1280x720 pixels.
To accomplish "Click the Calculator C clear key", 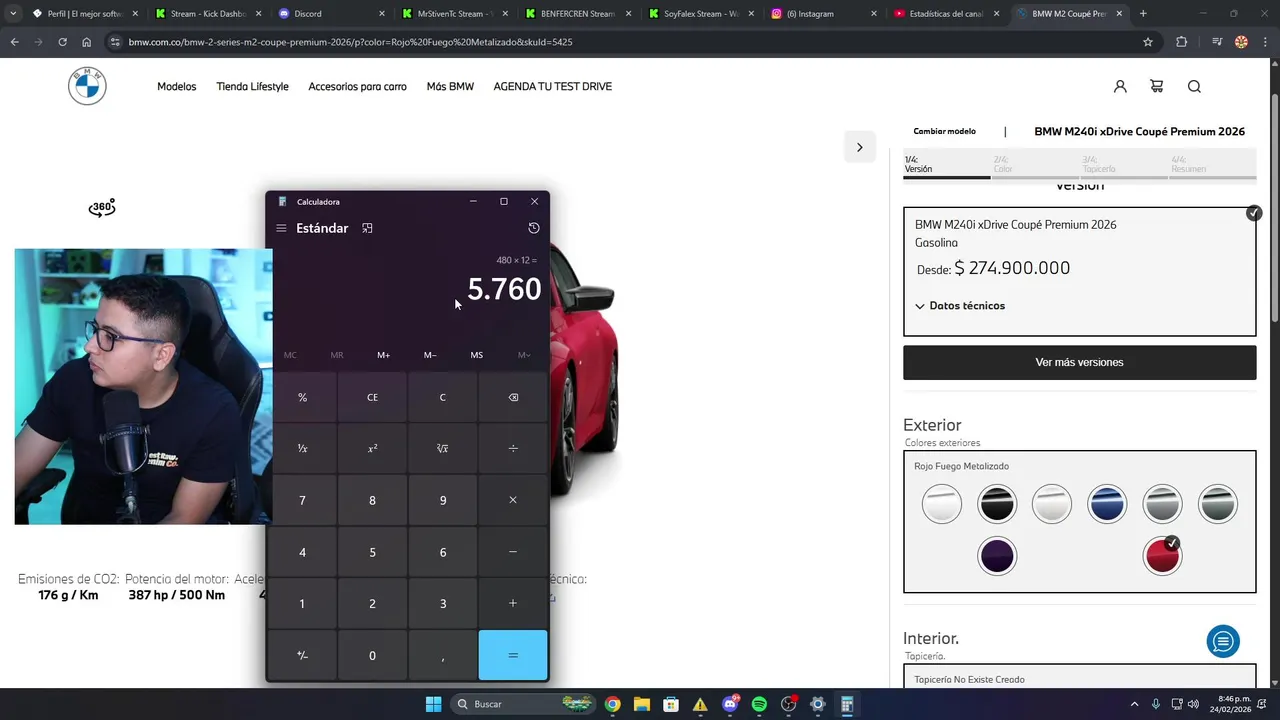I will (x=443, y=397).
